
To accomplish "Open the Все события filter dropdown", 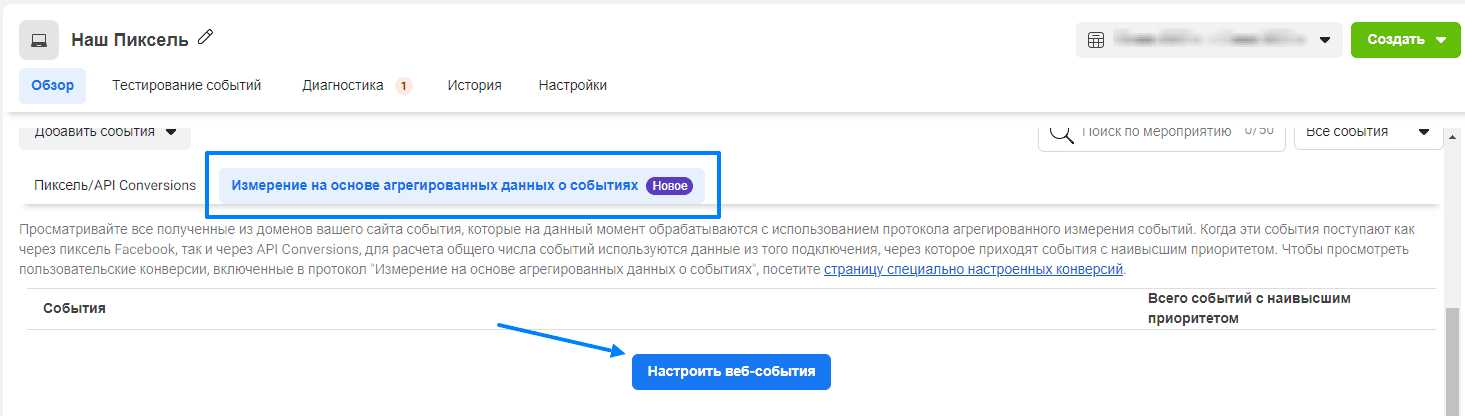I will click(x=1367, y=132).
